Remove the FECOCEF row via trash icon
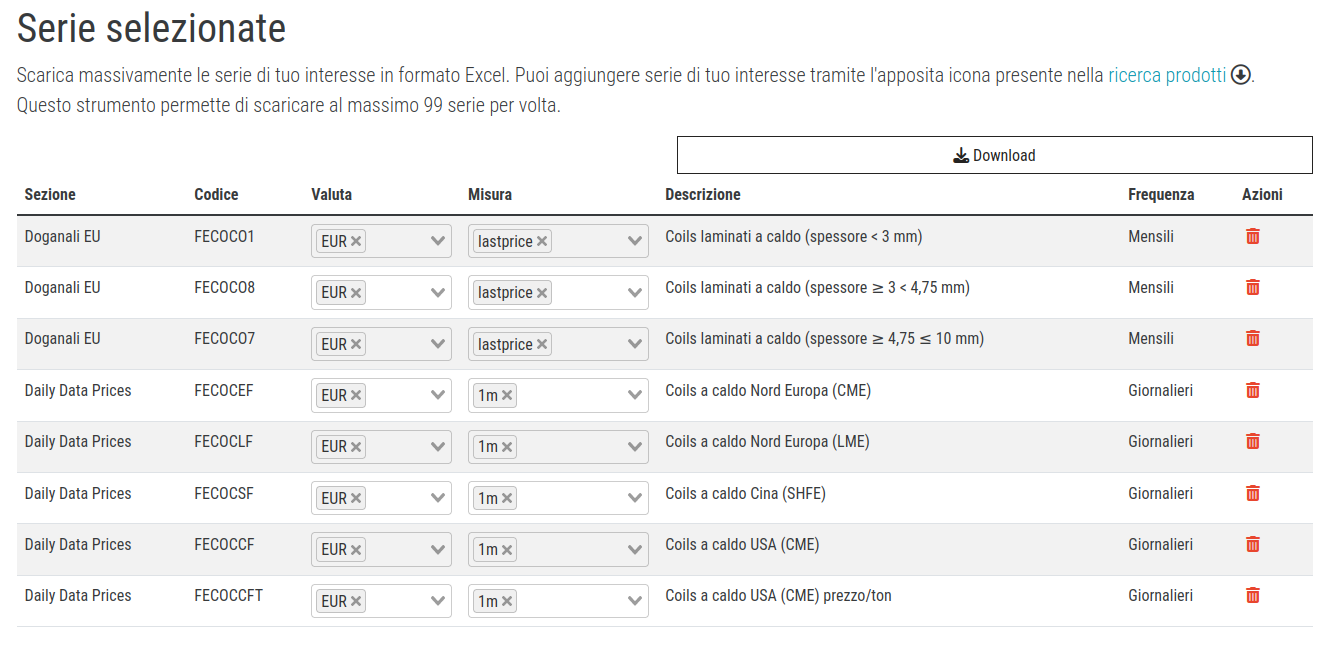This screenshot has height=653, width=1338. click(1252, 390)
